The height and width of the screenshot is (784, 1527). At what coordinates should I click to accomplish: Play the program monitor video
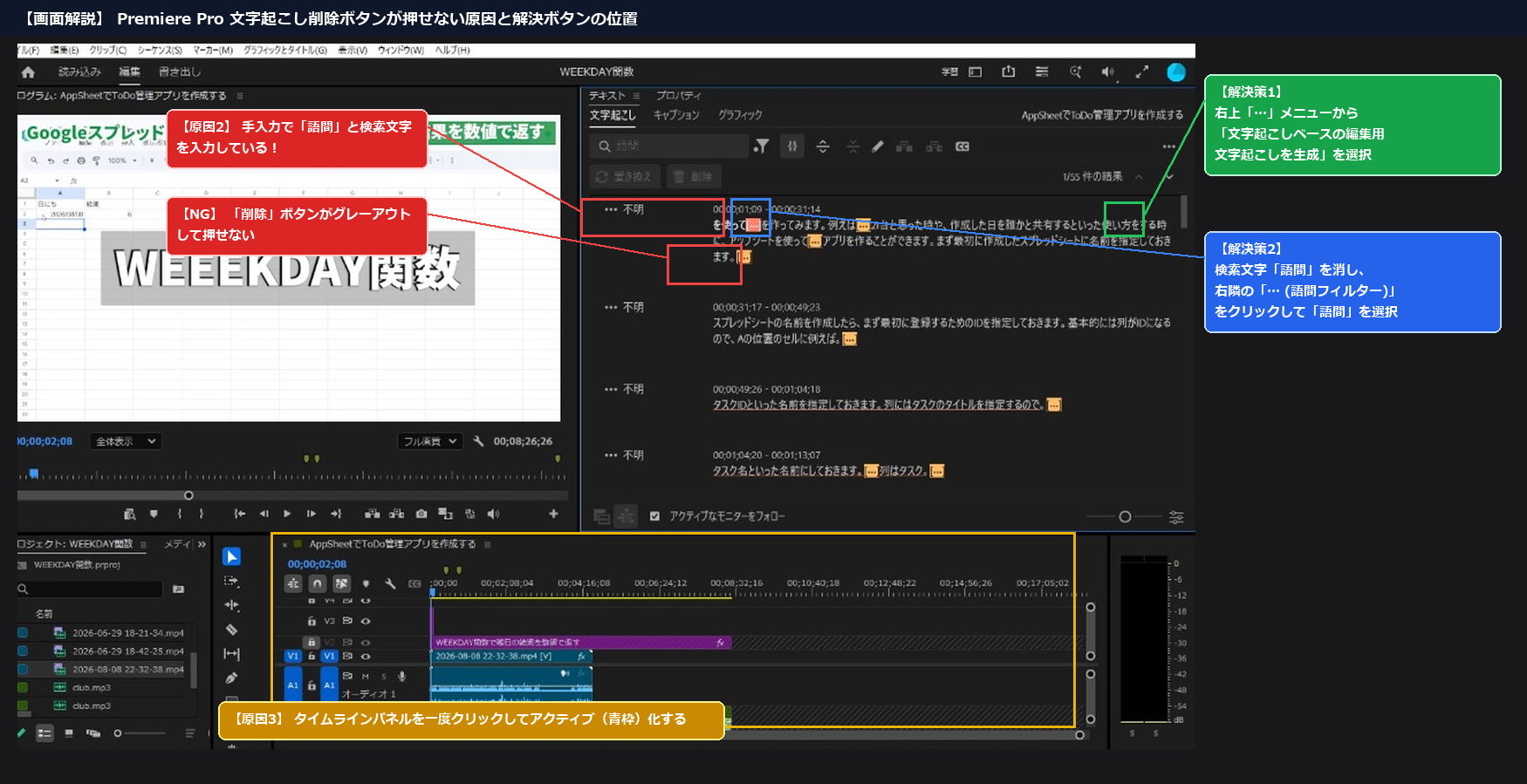[x=287, y=514]
